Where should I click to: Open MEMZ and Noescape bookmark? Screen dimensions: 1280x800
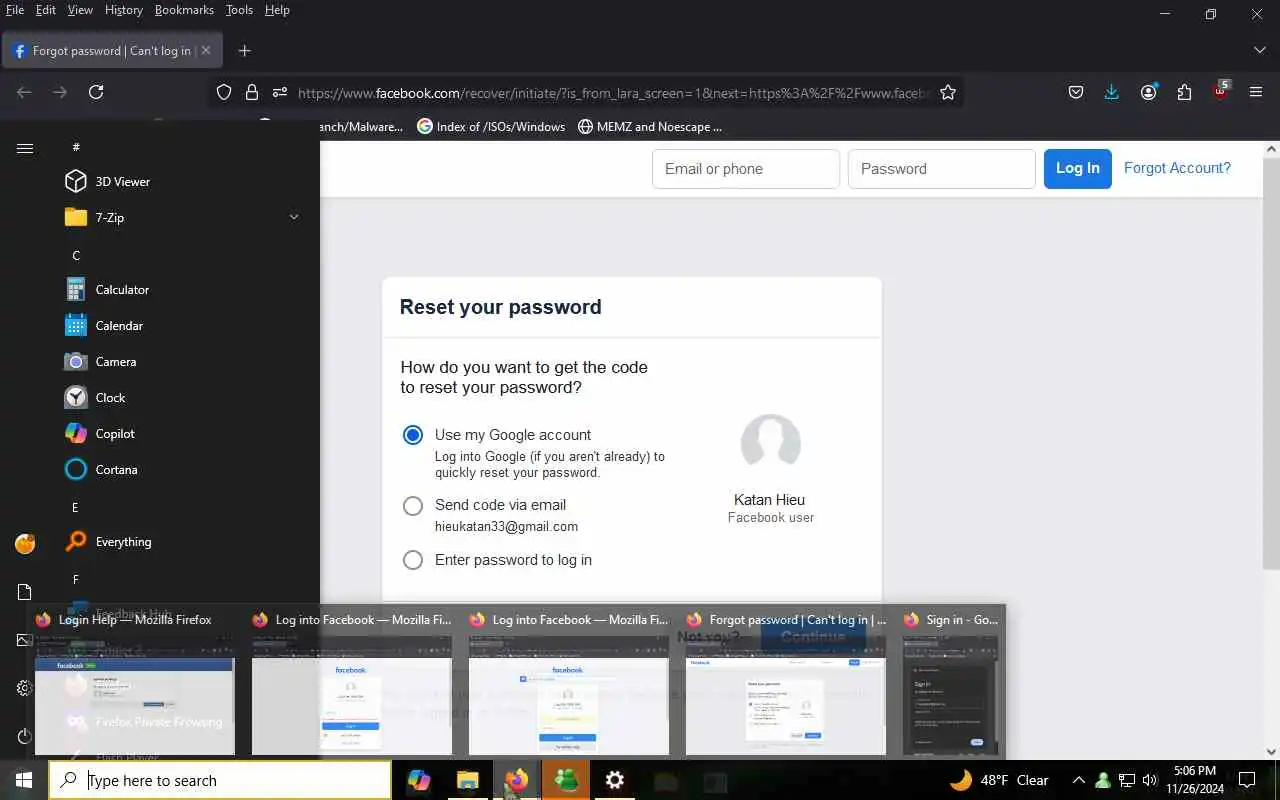649,127
